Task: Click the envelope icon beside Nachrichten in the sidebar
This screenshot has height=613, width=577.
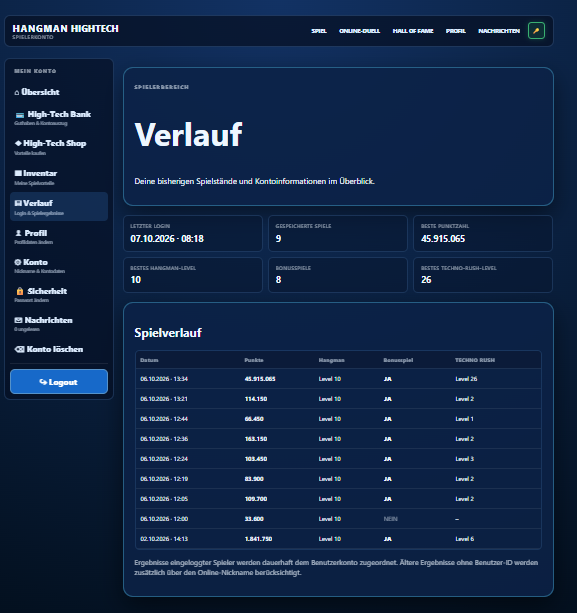Action: 18,320
